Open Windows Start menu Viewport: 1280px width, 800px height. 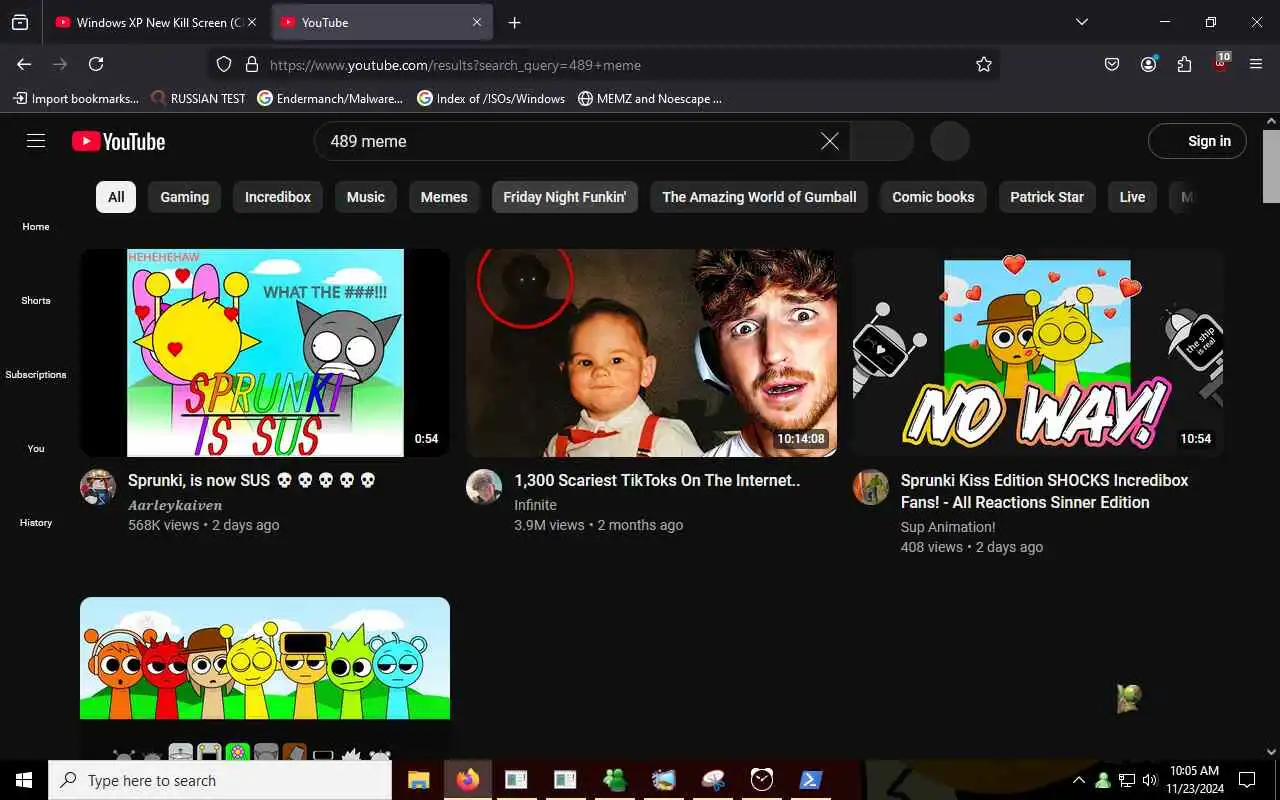click(x=24, y=780)
